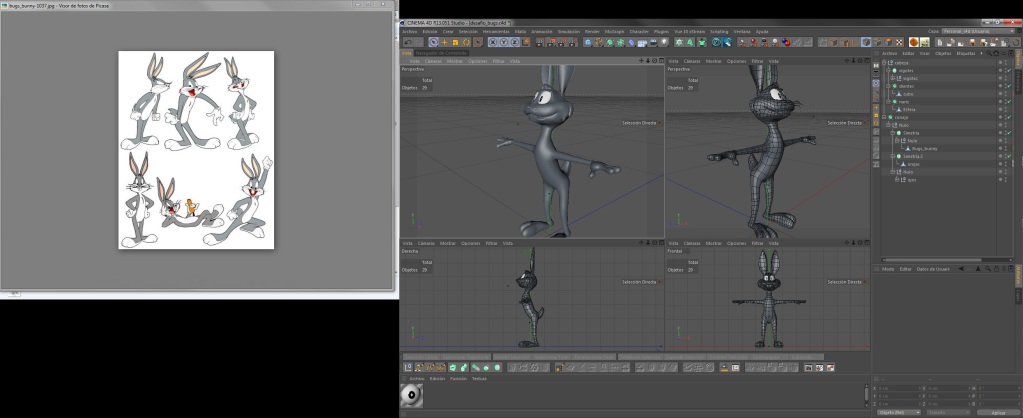Open Etiquetas menu in object manager
Screen dimensions: 1023x418
click(966, 53)
